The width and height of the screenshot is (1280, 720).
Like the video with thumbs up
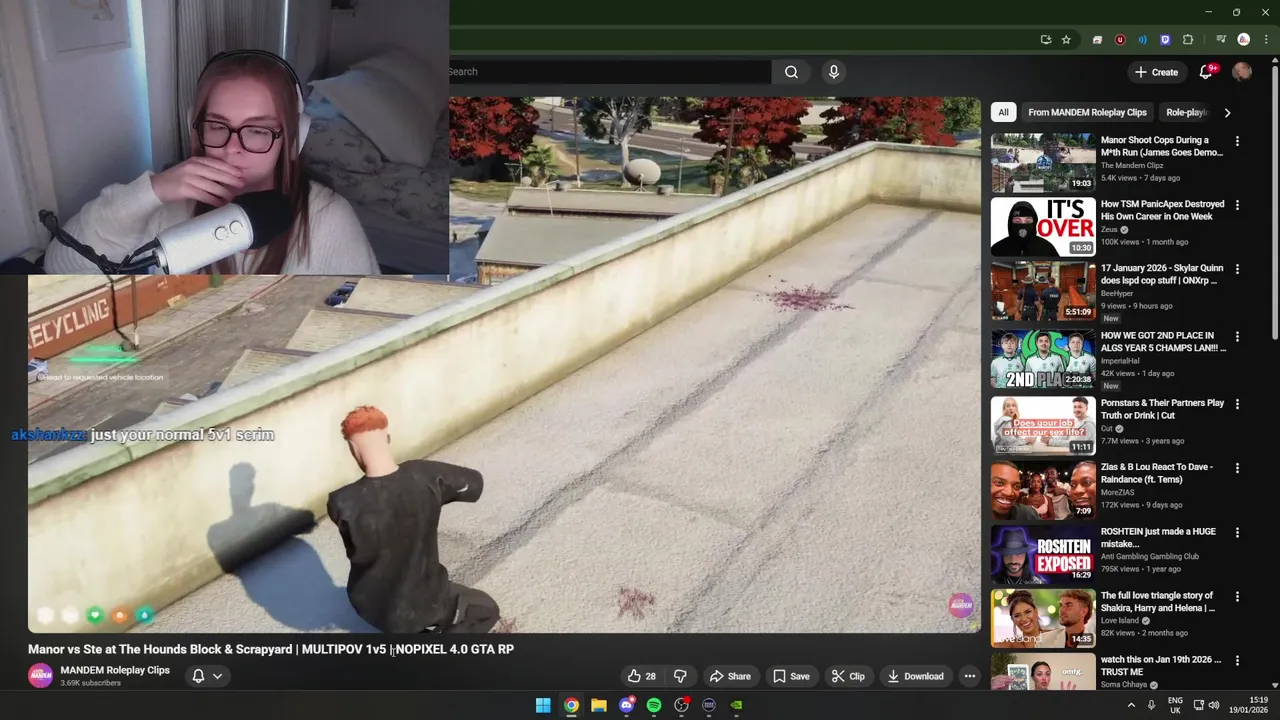(641, 676)
